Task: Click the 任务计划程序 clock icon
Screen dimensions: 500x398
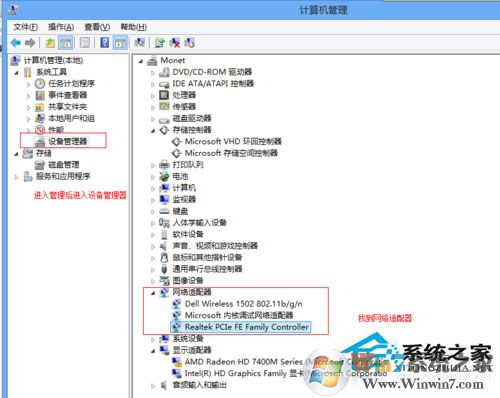Action: 40,84
